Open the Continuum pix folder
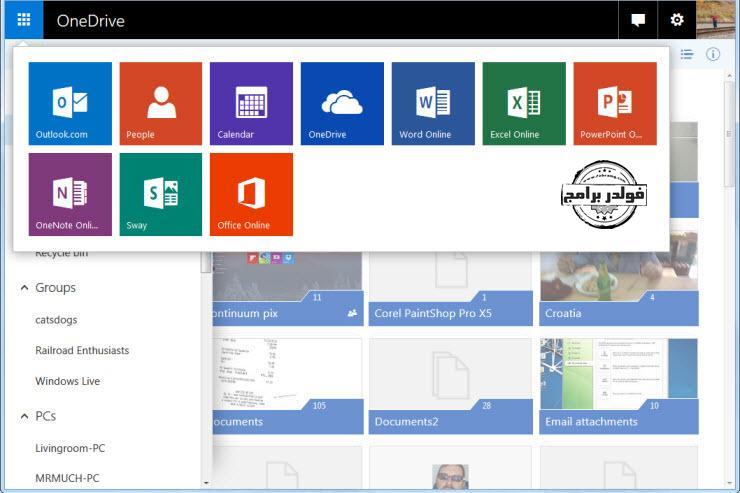The image size is (740, 493). pyautogui.click(x=288, y=288)
